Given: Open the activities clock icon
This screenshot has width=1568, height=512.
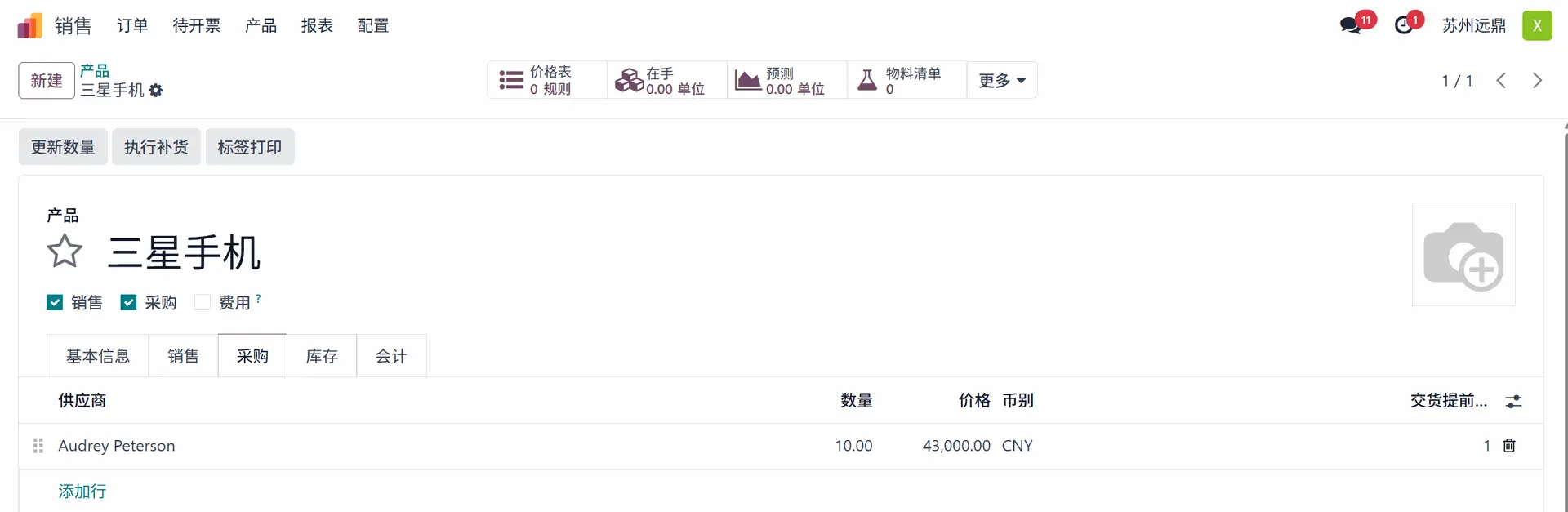Looking at the screenshot, I should click(x=1404, y=25).
